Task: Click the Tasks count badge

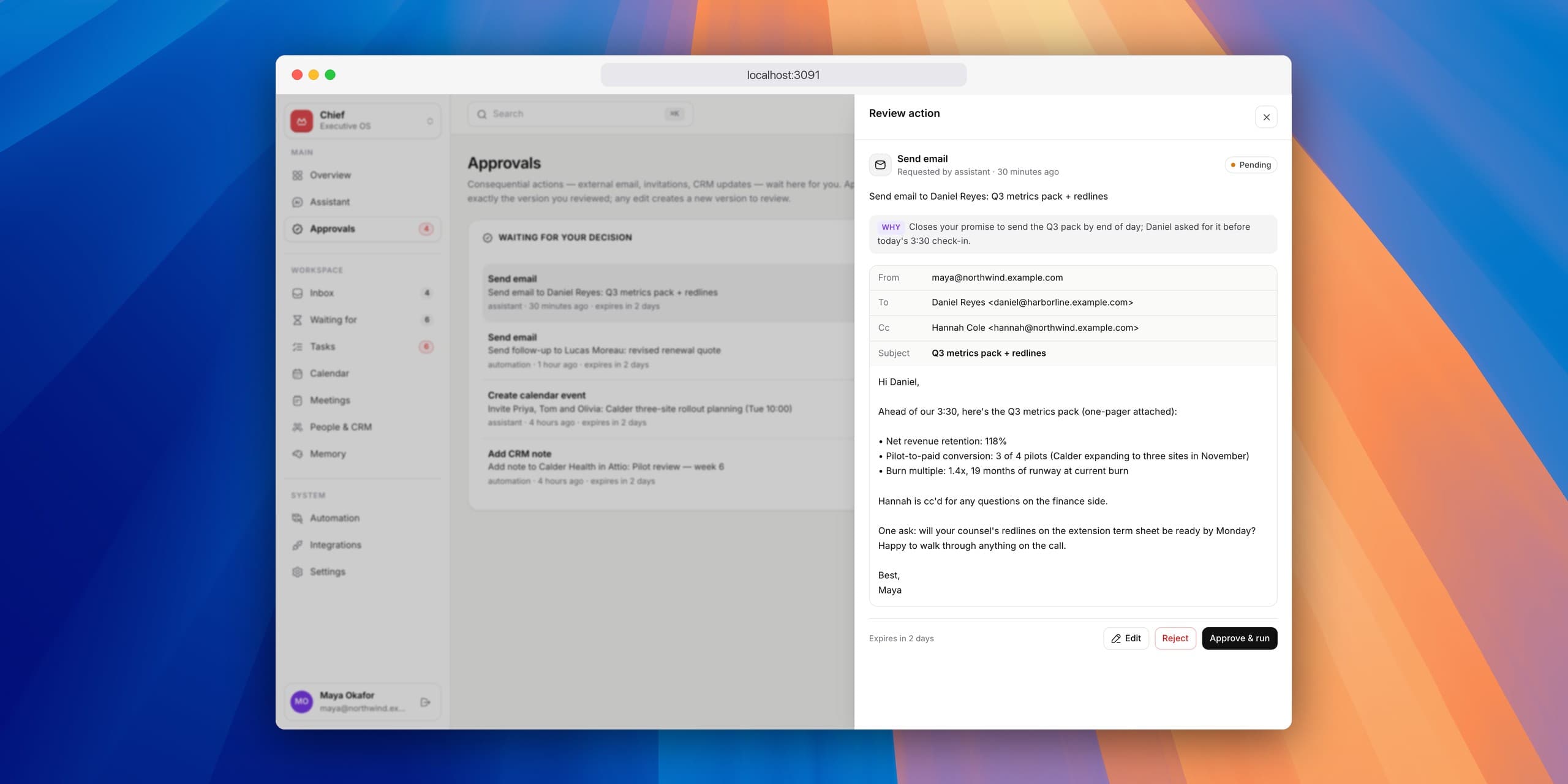Action: click(x=426, y=347)
